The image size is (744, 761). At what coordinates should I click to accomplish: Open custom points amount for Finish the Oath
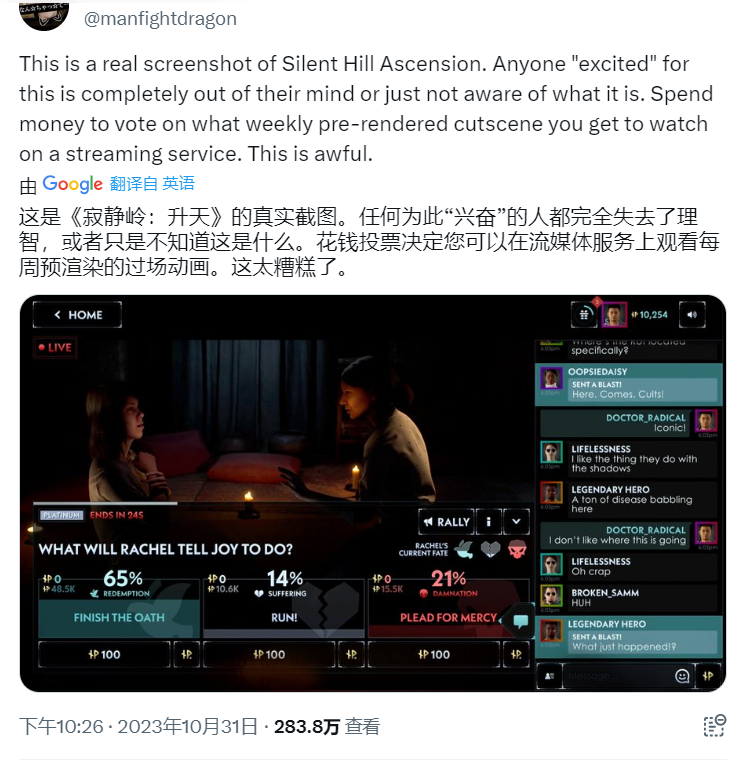(187, 654)
